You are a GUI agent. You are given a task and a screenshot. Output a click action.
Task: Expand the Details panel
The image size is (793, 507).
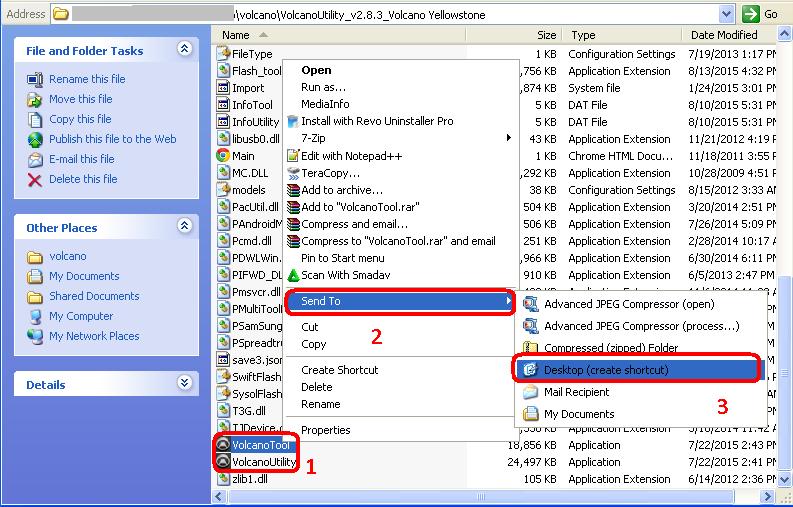tap(185, 383)
